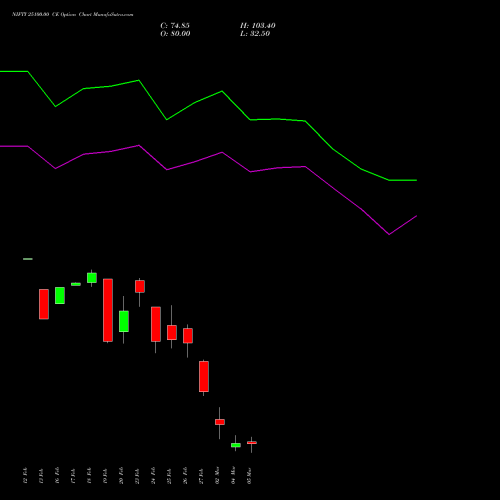Viewport: 500px width, 500px height.
Task: Click the red candle above 25 Feb
Action: (x=172, y=332)
